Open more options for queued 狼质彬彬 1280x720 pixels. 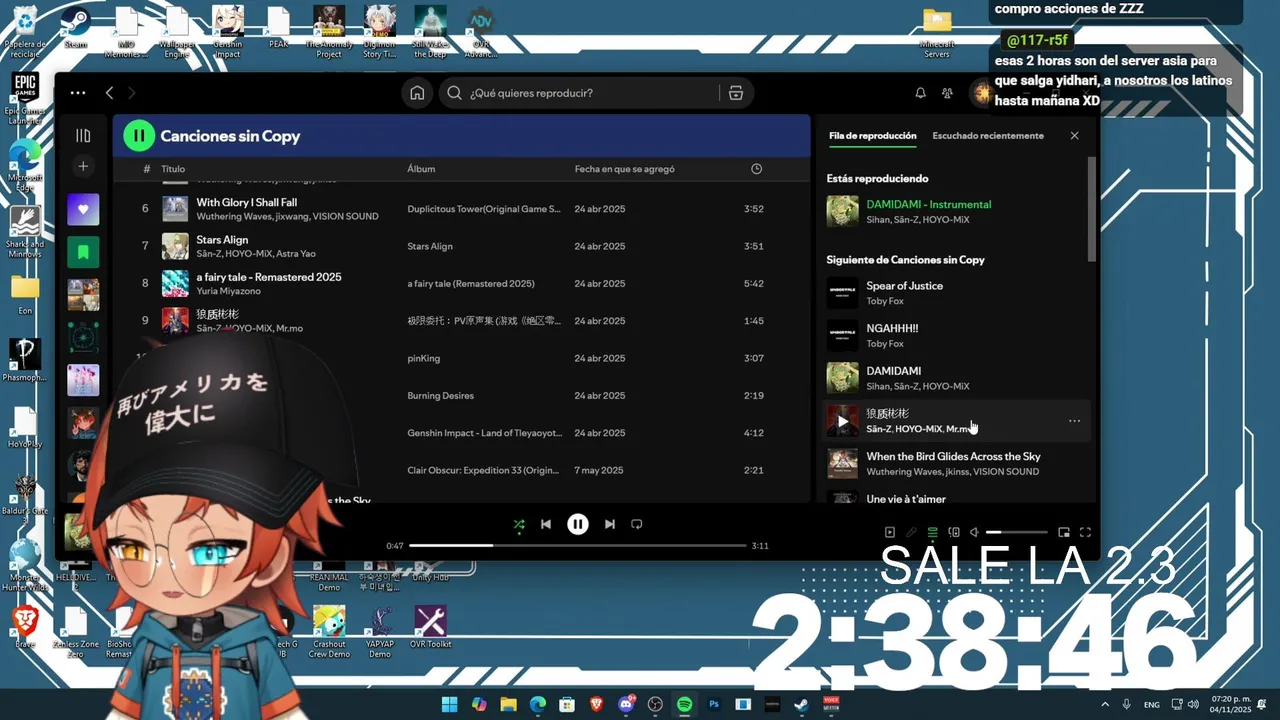1074,421
